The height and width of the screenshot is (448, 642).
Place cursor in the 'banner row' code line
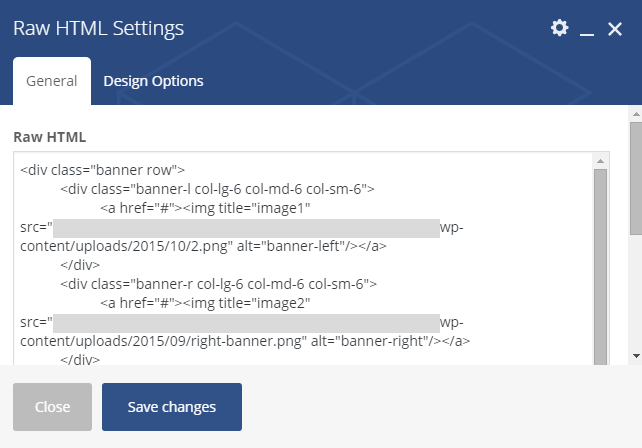[x=102, y=170]
